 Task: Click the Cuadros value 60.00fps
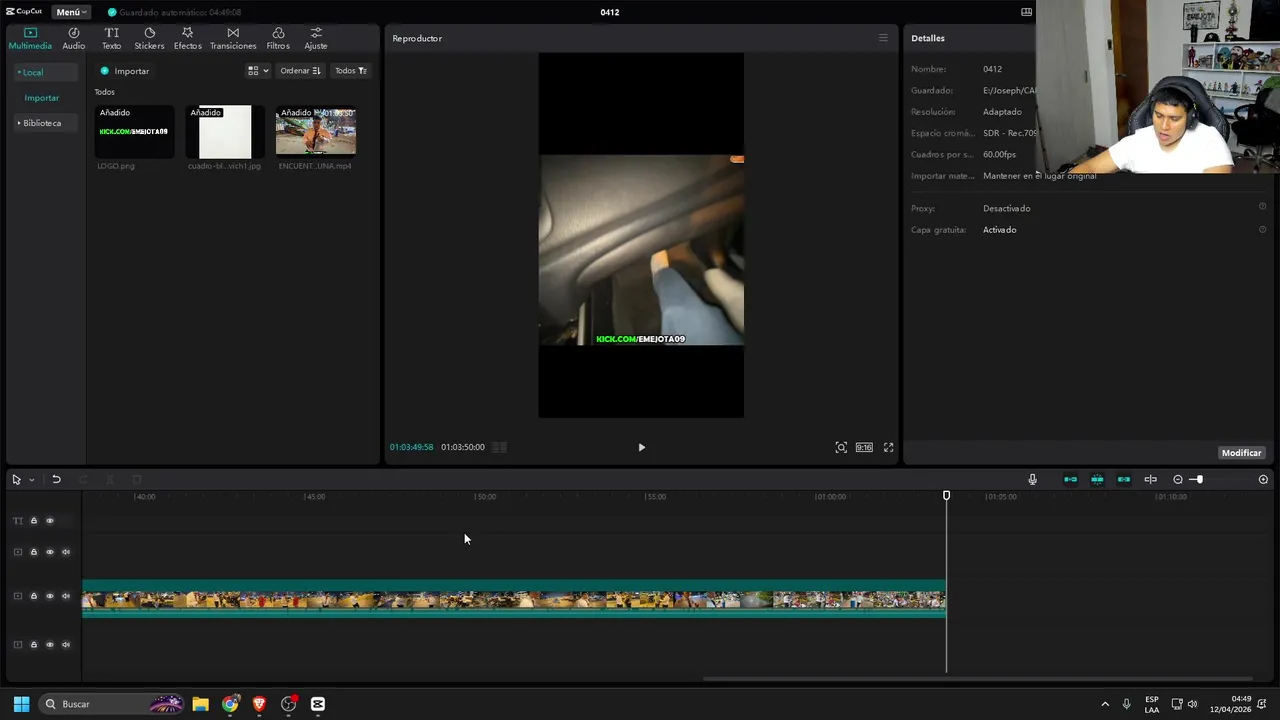(x=999, y=154)
